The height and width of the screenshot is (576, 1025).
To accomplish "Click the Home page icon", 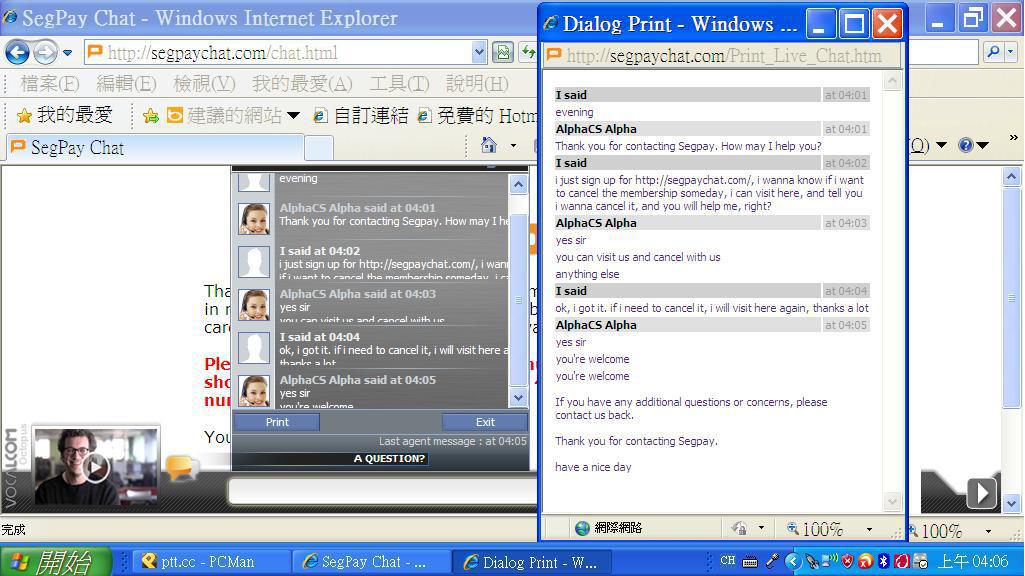I will (x=488, y=145).
